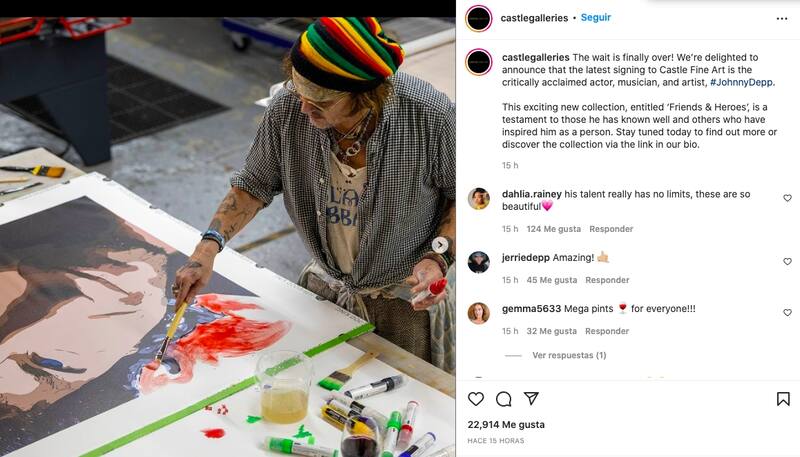The image size is (800, 457).
Task: View 124 Me gusta on dahlia.rainey's comment
Action: (x=553, y=229)
